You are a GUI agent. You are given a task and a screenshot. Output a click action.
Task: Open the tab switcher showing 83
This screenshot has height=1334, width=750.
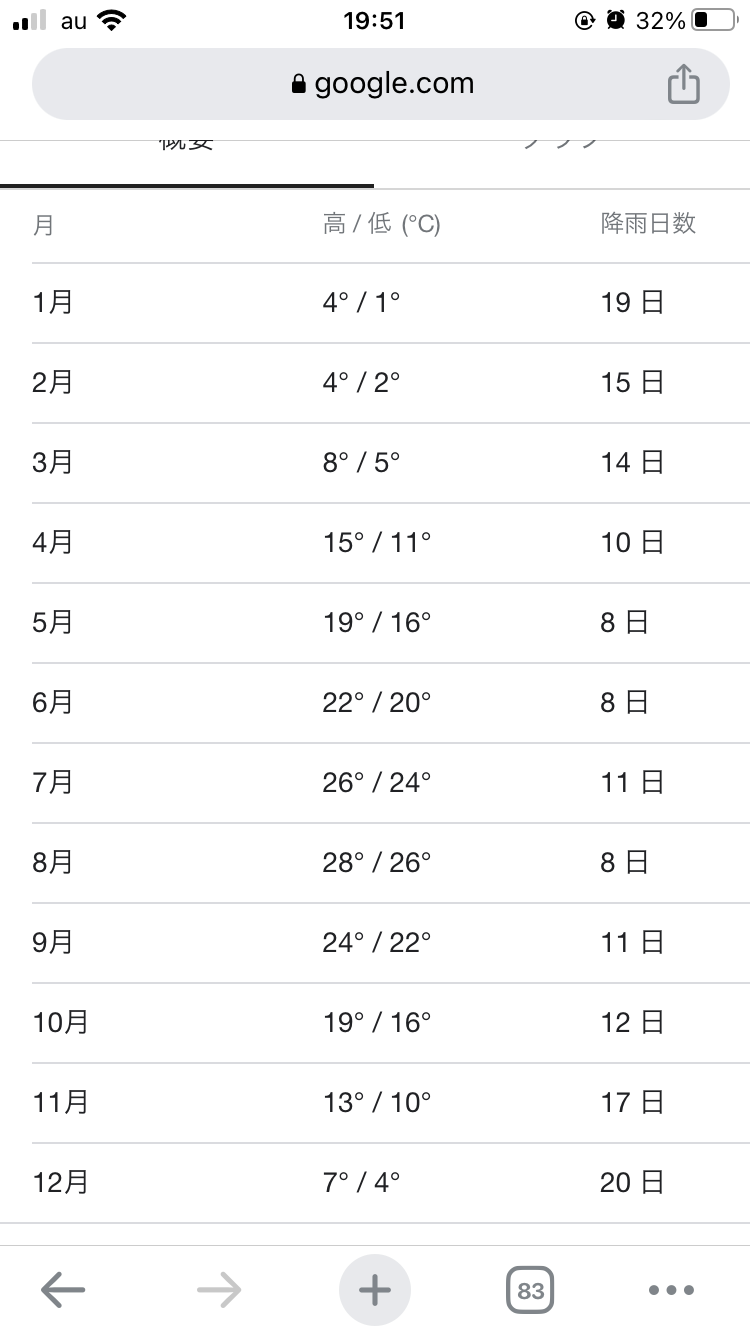(530, 1290)
